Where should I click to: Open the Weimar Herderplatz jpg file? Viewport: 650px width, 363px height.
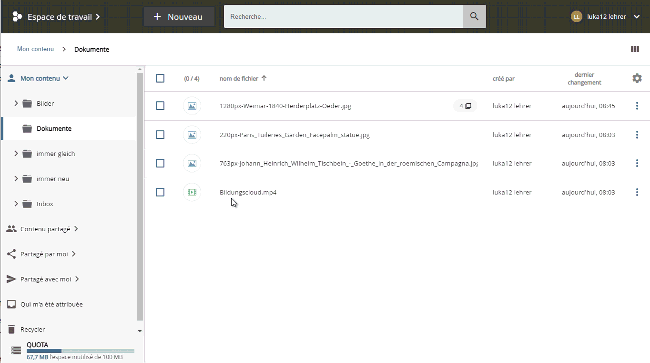(x=285, y=106)
